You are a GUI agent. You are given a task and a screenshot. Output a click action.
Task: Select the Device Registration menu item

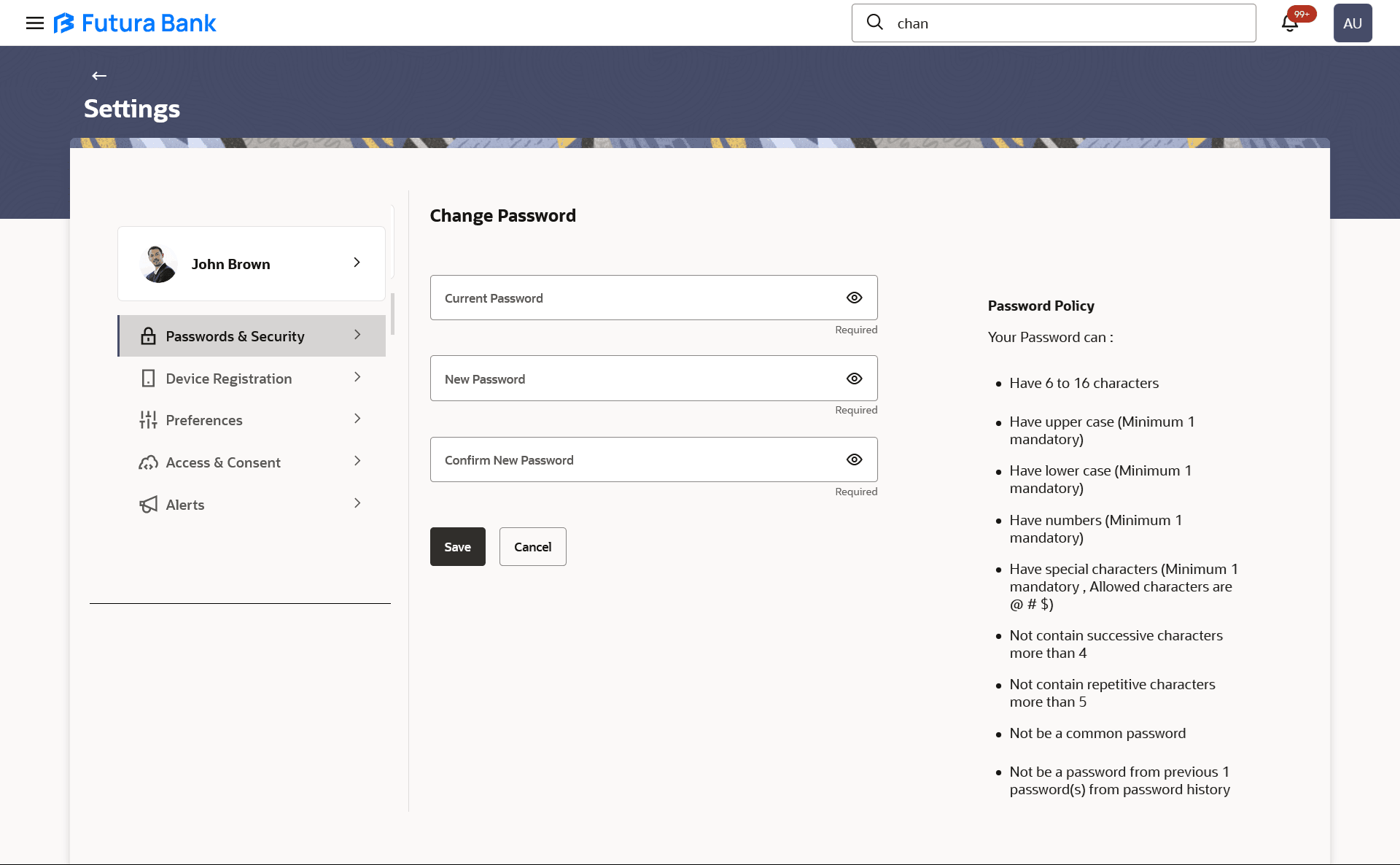coord(228,379)
